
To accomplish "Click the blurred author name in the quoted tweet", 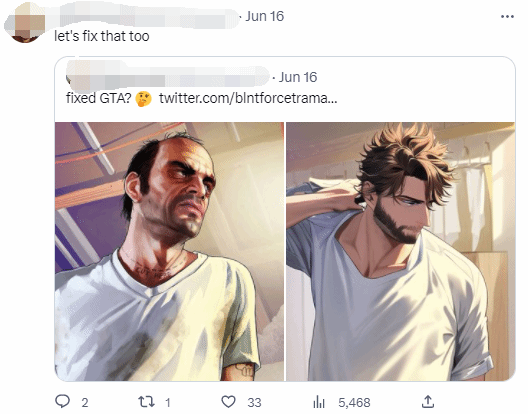I will click(168, 77).
